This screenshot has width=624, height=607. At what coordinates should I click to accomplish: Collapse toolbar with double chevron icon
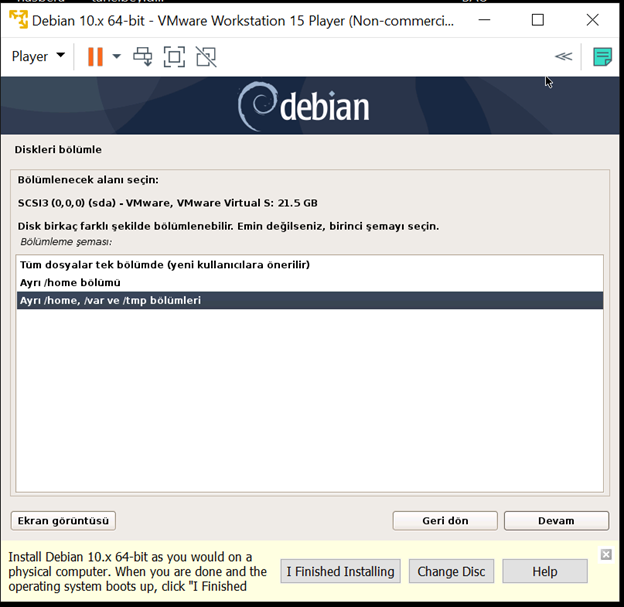(564, 57)
